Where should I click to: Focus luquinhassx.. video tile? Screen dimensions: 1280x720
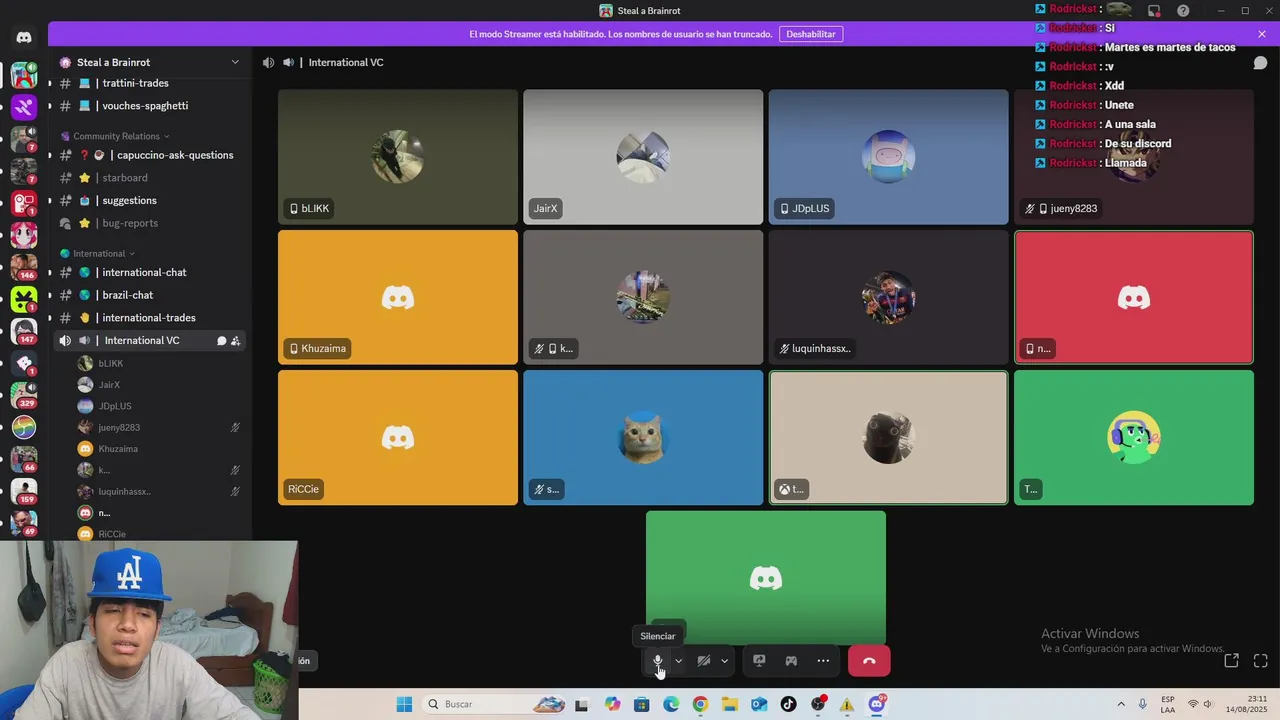888,297
